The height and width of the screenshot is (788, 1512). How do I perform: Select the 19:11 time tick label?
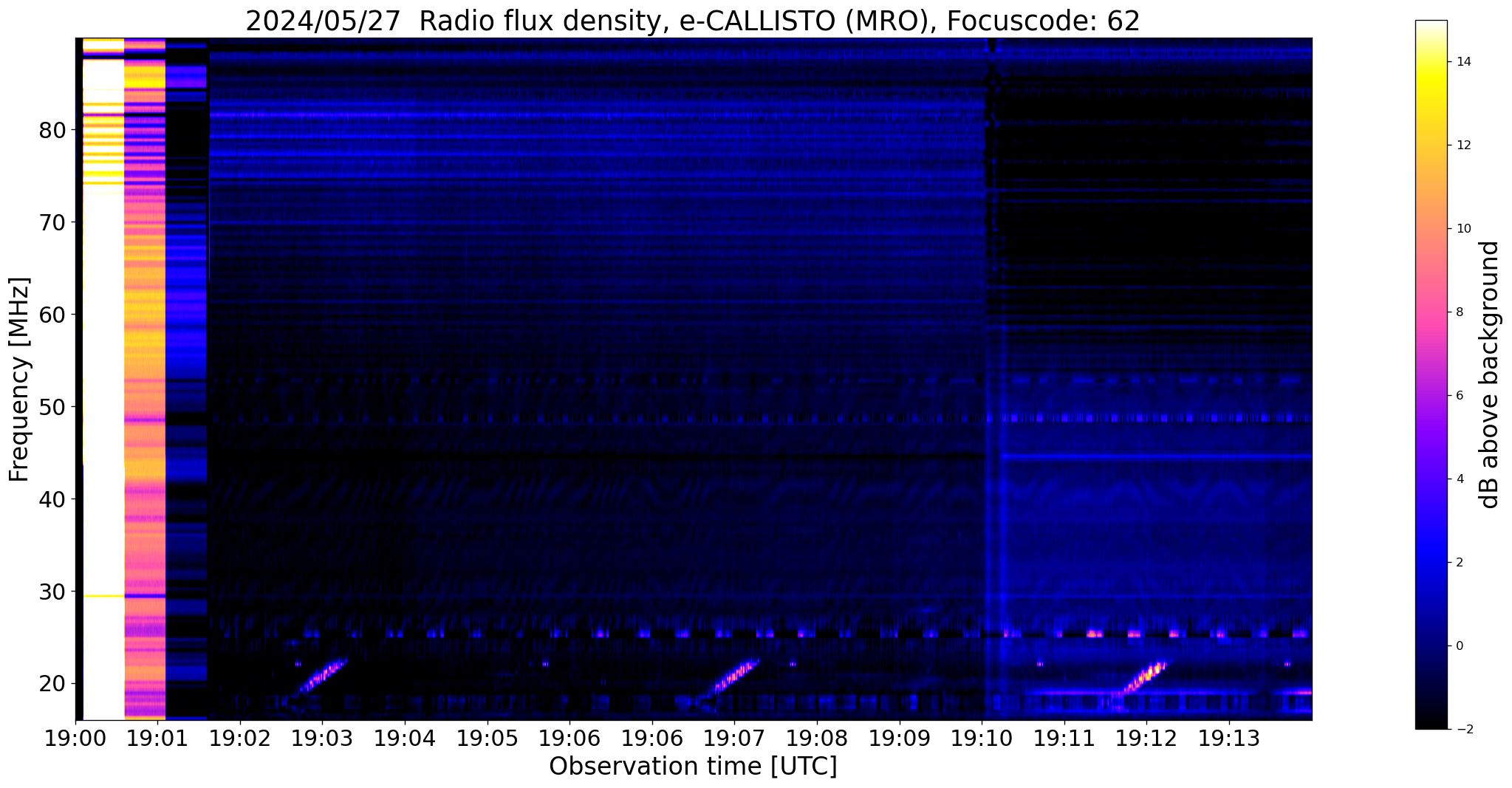[1064, 739]
